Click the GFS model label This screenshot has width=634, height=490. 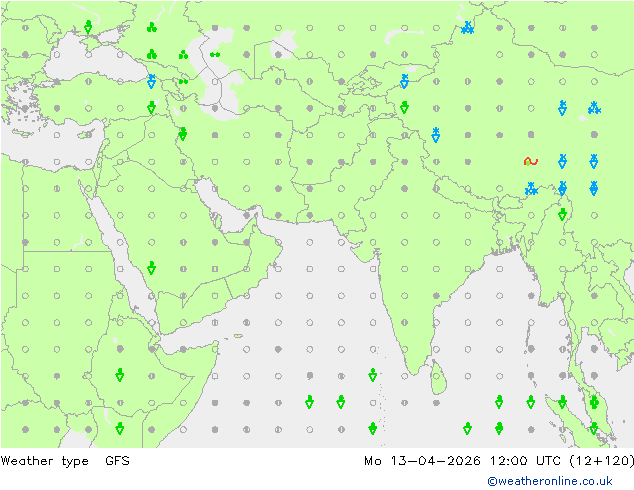(x=117, y=461)
